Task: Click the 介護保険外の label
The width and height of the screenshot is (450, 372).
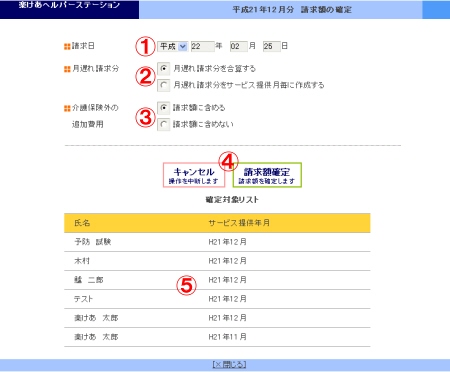Action: [x=95, y=108]
